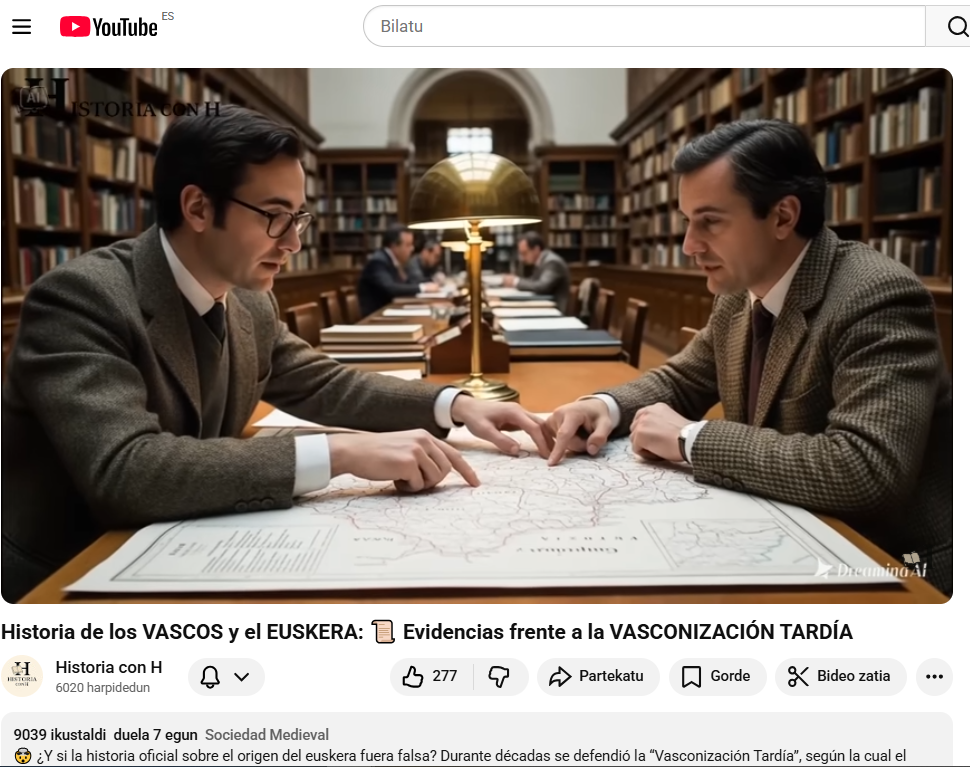Click the video title text
The image size is (970, 767).
[x=427, y=632]
